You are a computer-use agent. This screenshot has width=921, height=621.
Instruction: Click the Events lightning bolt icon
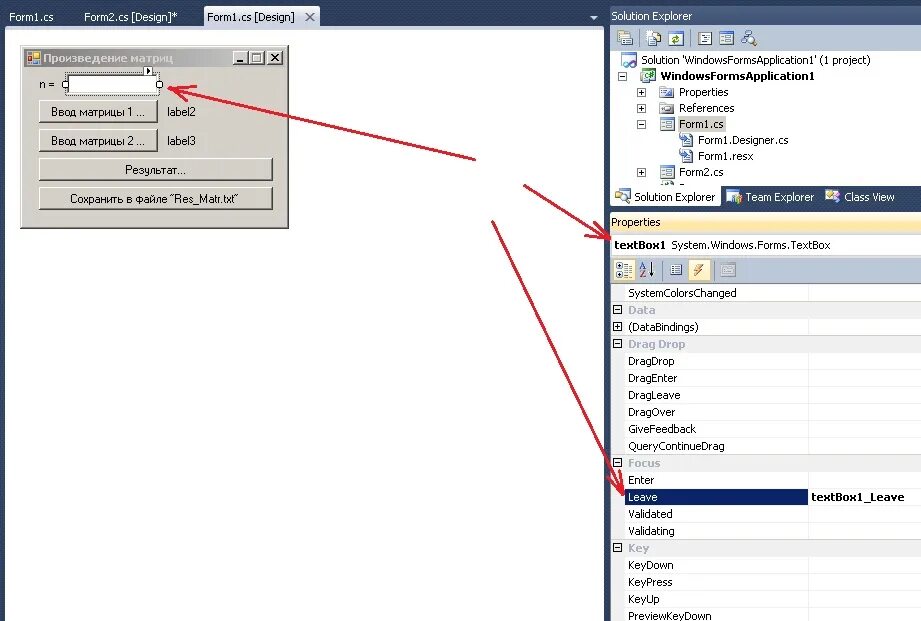pyautogui.click(x=698, y=270)
